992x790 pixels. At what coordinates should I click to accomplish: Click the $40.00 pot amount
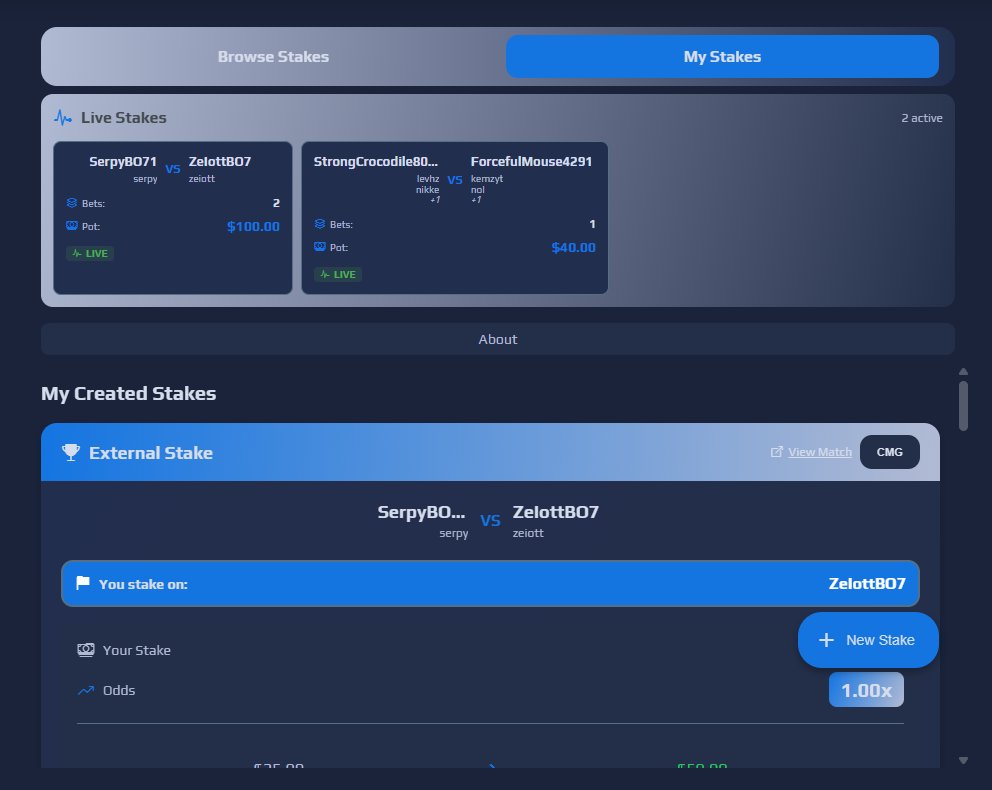coord(573,247)
